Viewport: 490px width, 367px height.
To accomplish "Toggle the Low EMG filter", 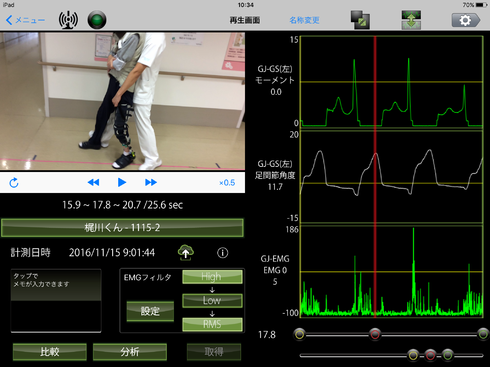I will [212, 301].
